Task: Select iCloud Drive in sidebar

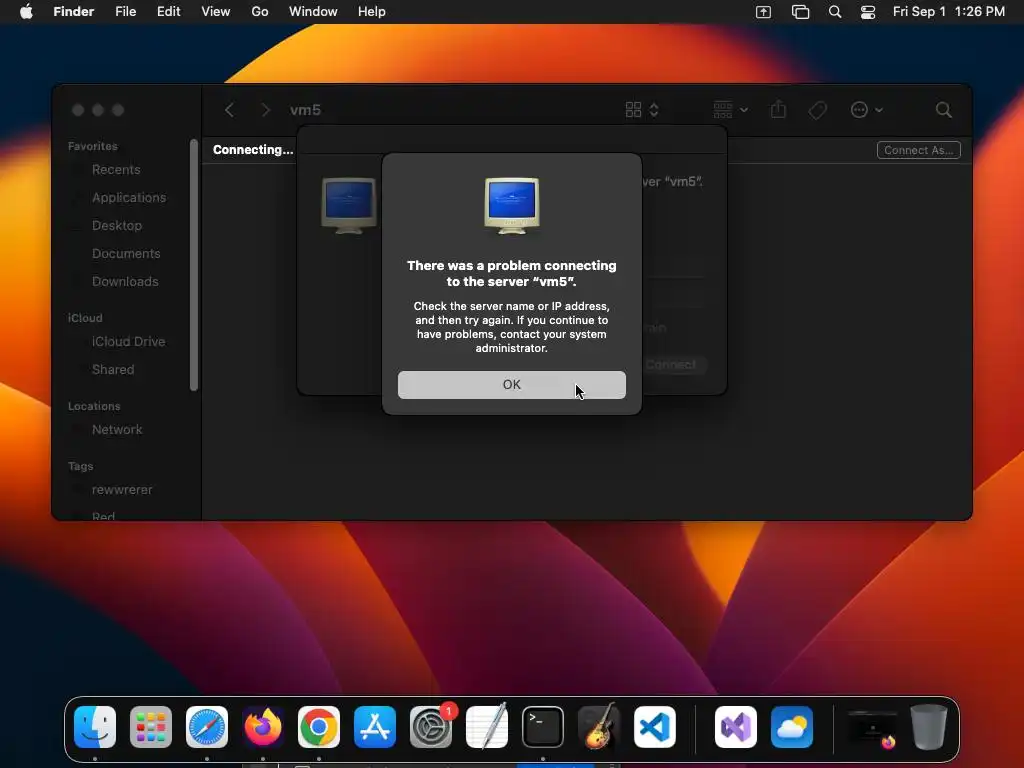Action: (x=128, y=342)
